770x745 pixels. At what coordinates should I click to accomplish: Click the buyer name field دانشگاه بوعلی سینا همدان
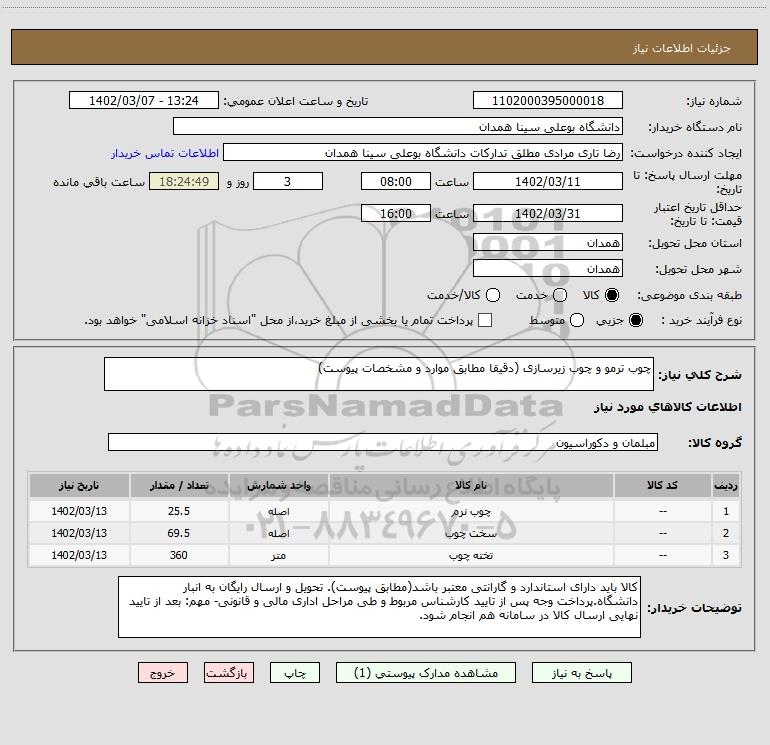click(398, 127)
